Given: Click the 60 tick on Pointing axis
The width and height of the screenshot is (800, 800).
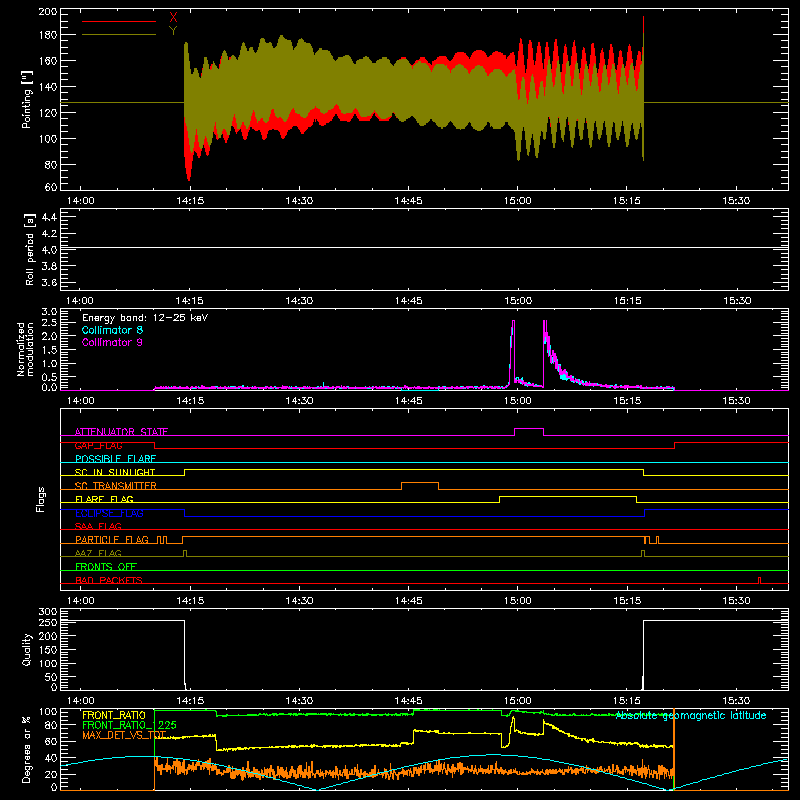Looking at the screenshot, I should [51, 187].
